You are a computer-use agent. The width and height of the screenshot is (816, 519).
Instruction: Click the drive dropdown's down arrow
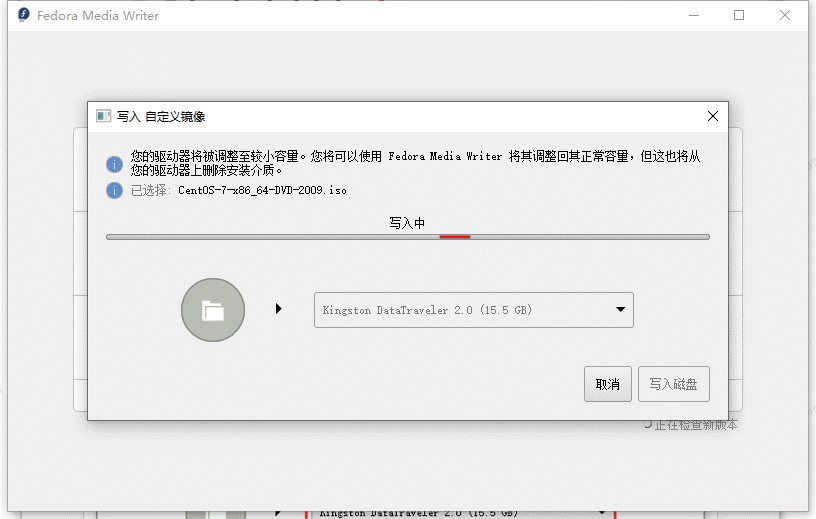[620, 310]
